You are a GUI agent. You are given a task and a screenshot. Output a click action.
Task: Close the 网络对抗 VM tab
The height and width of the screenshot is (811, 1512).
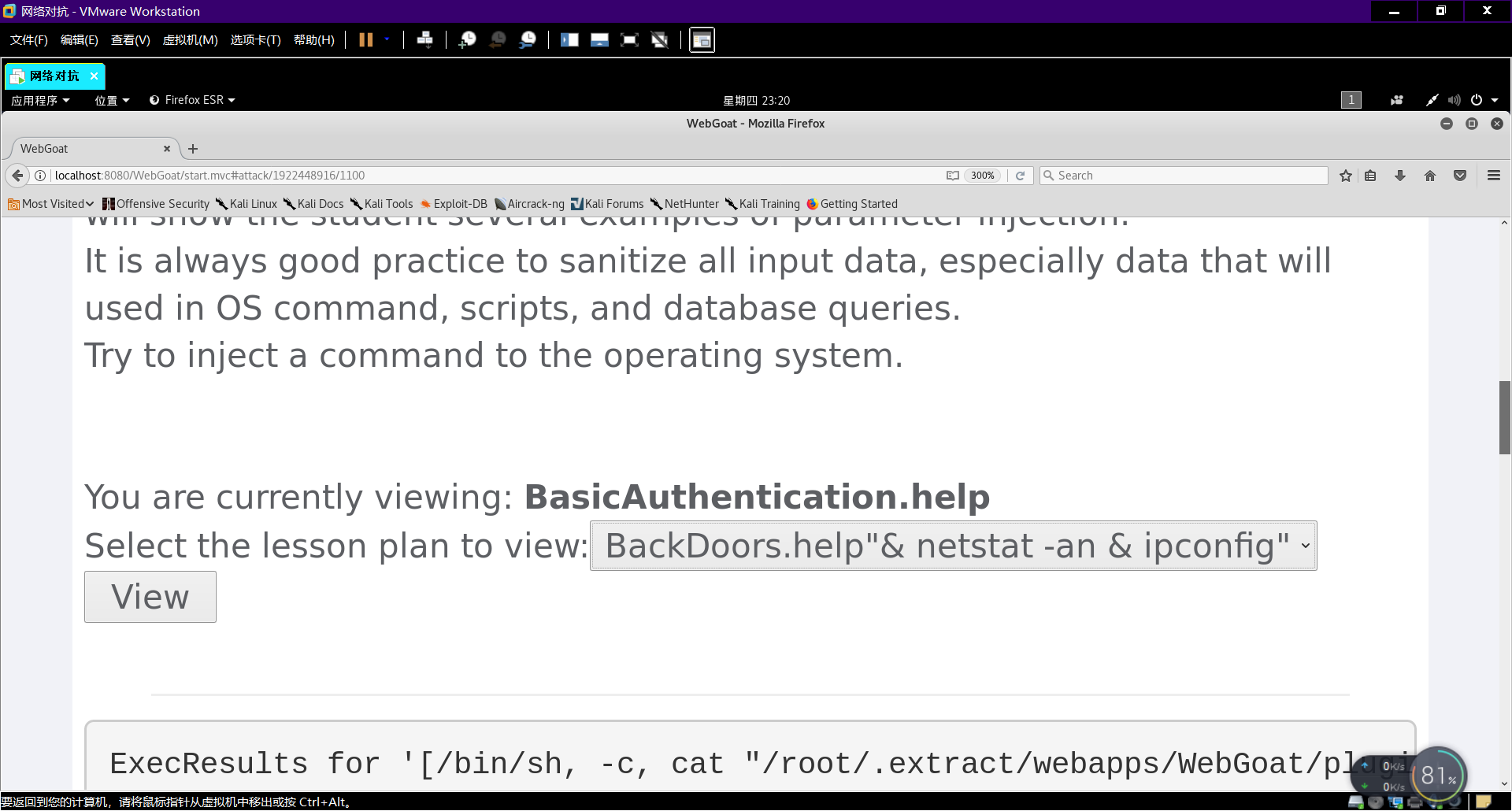coord(94,76)
